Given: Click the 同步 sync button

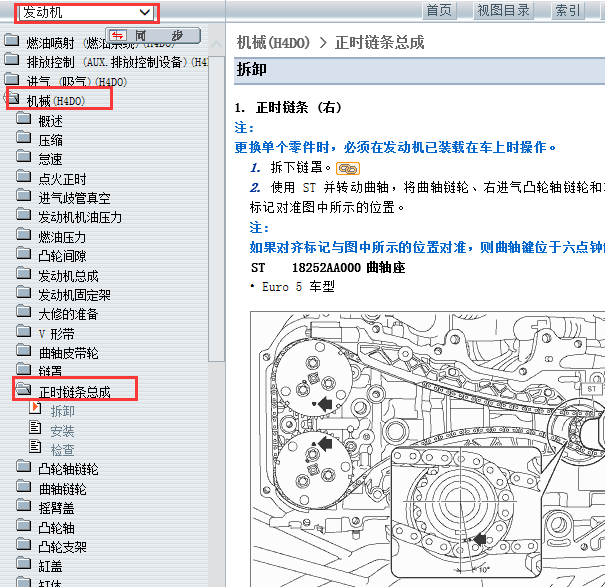Looking at the screenshot, I should pyautogui.click(x=153, y=36).
